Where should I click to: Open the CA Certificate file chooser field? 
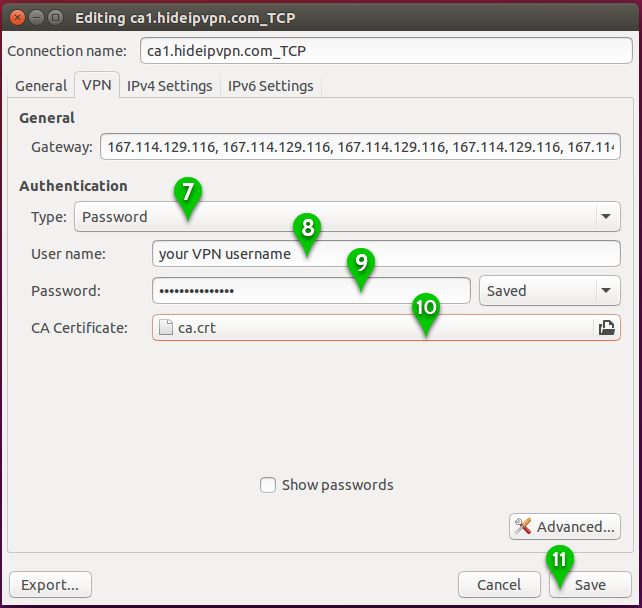[386, 328]
